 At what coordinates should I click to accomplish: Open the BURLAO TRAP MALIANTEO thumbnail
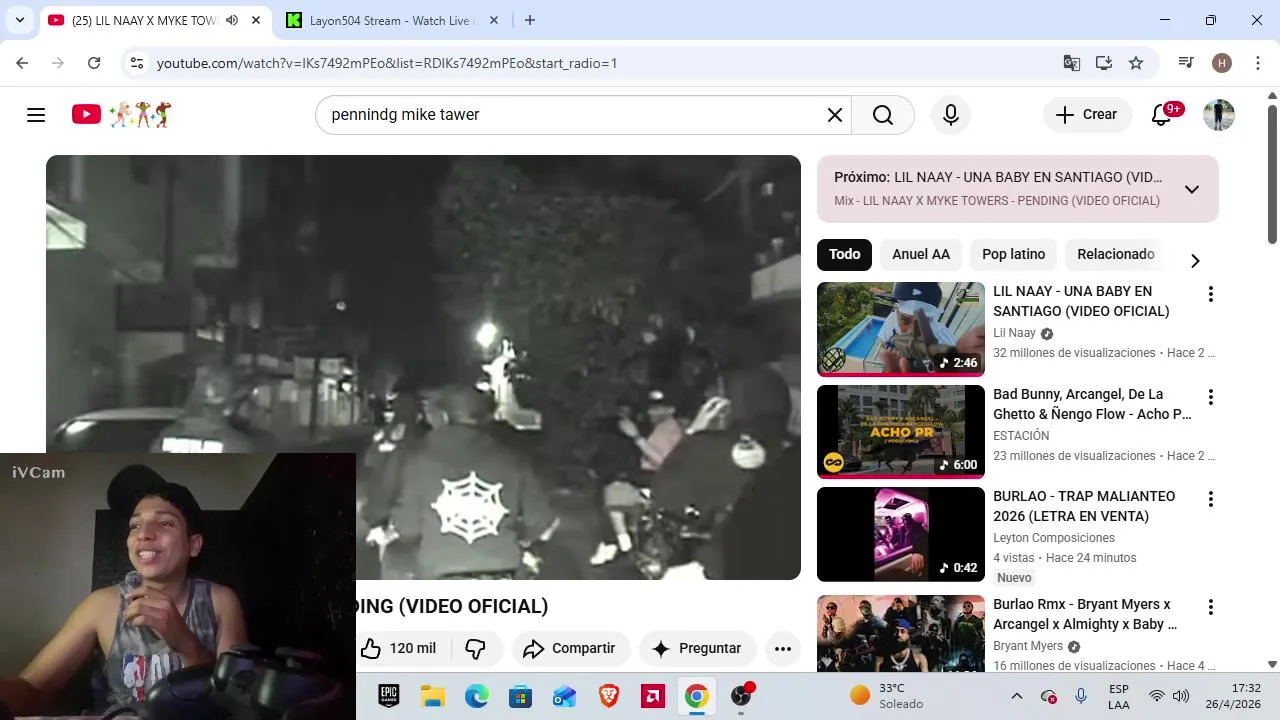pos(901,534)
